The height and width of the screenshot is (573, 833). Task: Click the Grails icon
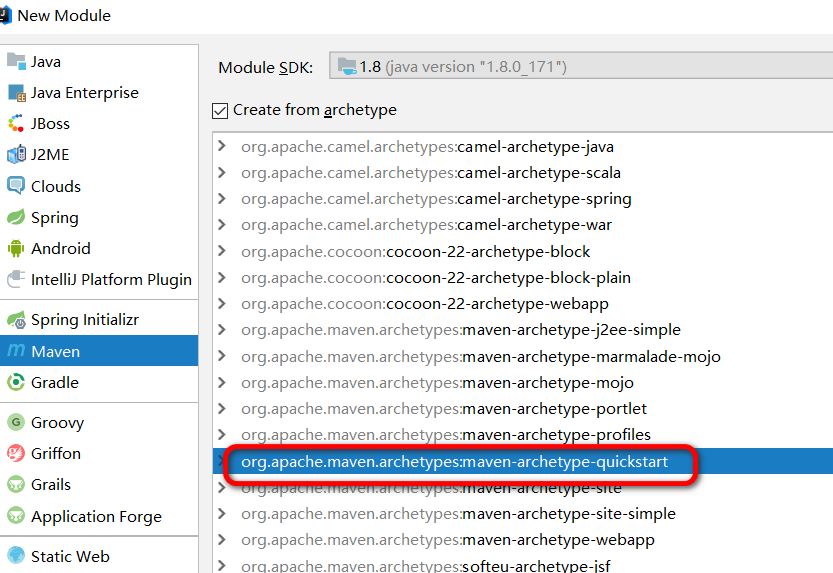(x=16, y=484)
